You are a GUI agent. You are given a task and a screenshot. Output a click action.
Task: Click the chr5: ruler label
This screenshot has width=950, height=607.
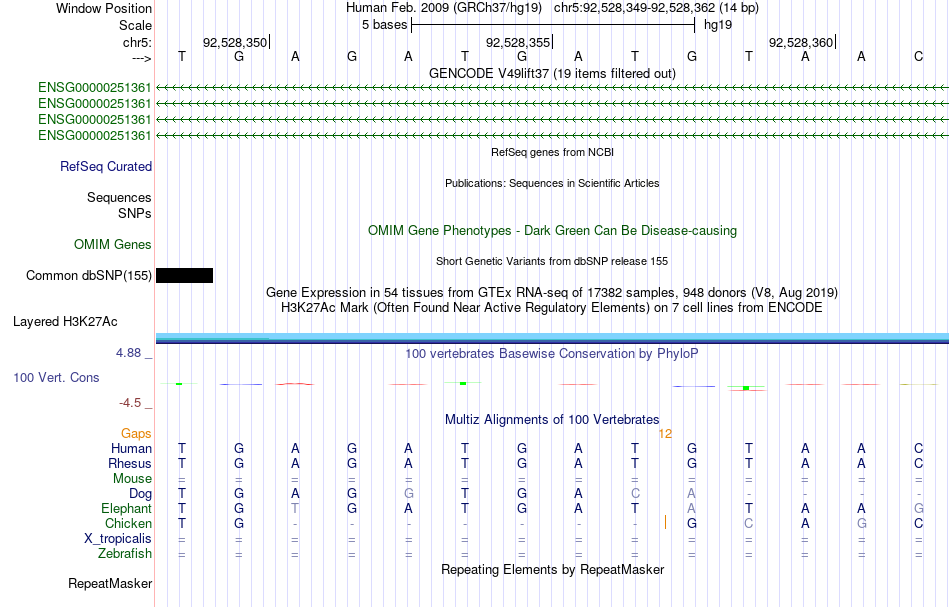coord(138,42)
